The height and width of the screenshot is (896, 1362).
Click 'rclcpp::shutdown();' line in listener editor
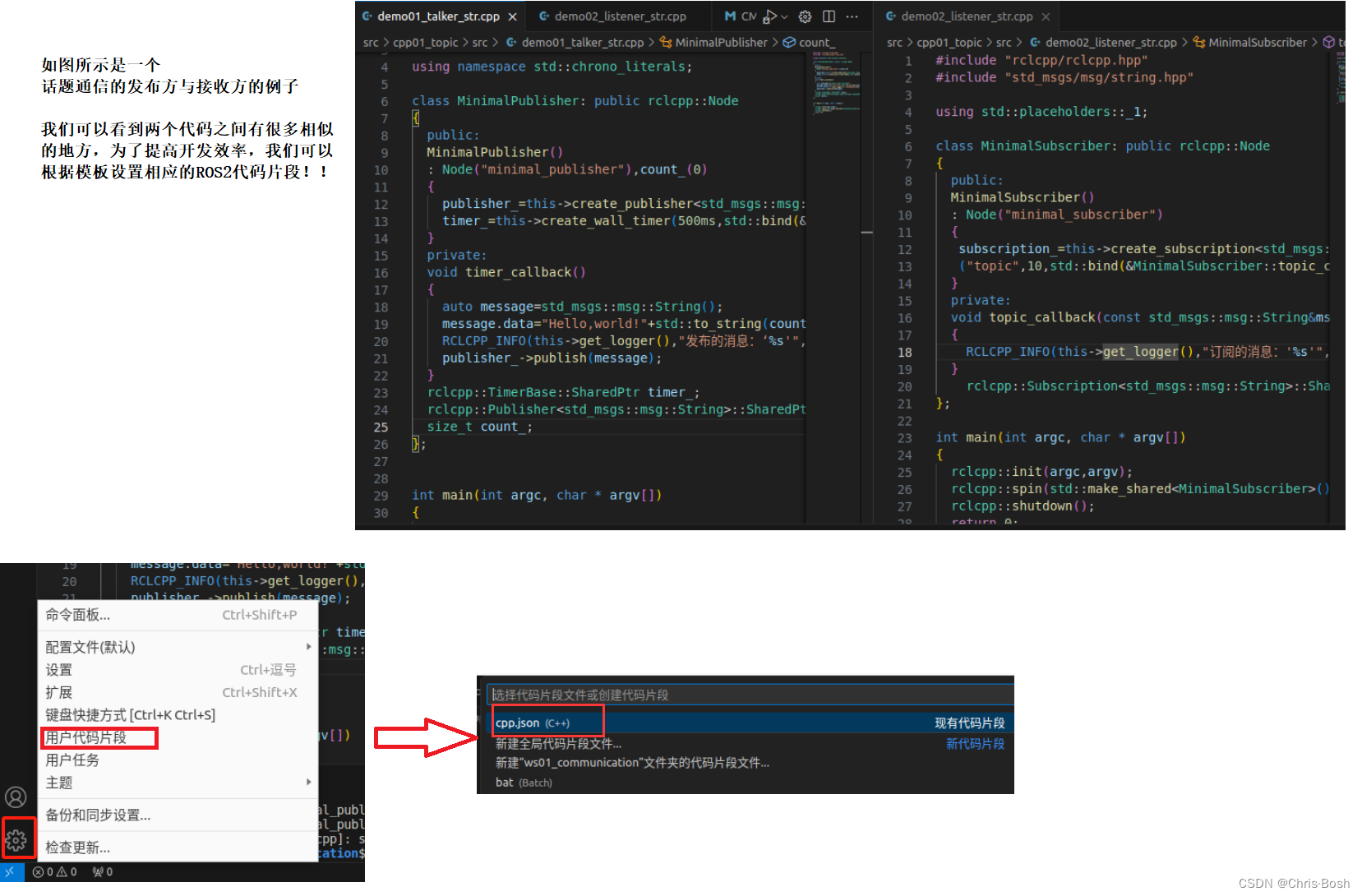click(1023, 506)
